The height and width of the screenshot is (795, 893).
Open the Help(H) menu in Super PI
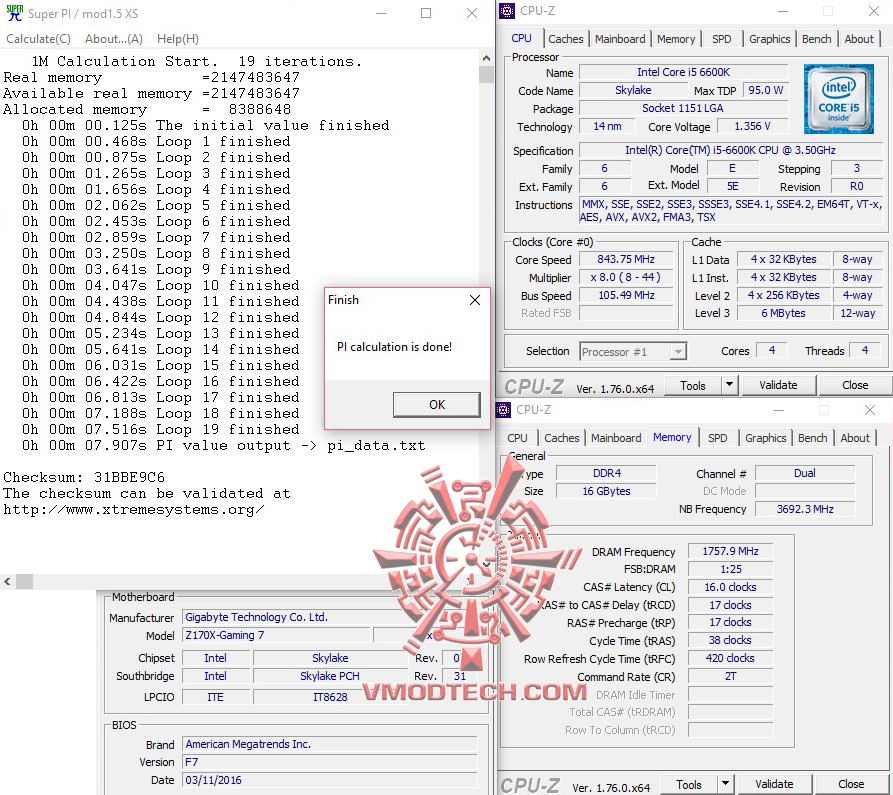(178, 39)
